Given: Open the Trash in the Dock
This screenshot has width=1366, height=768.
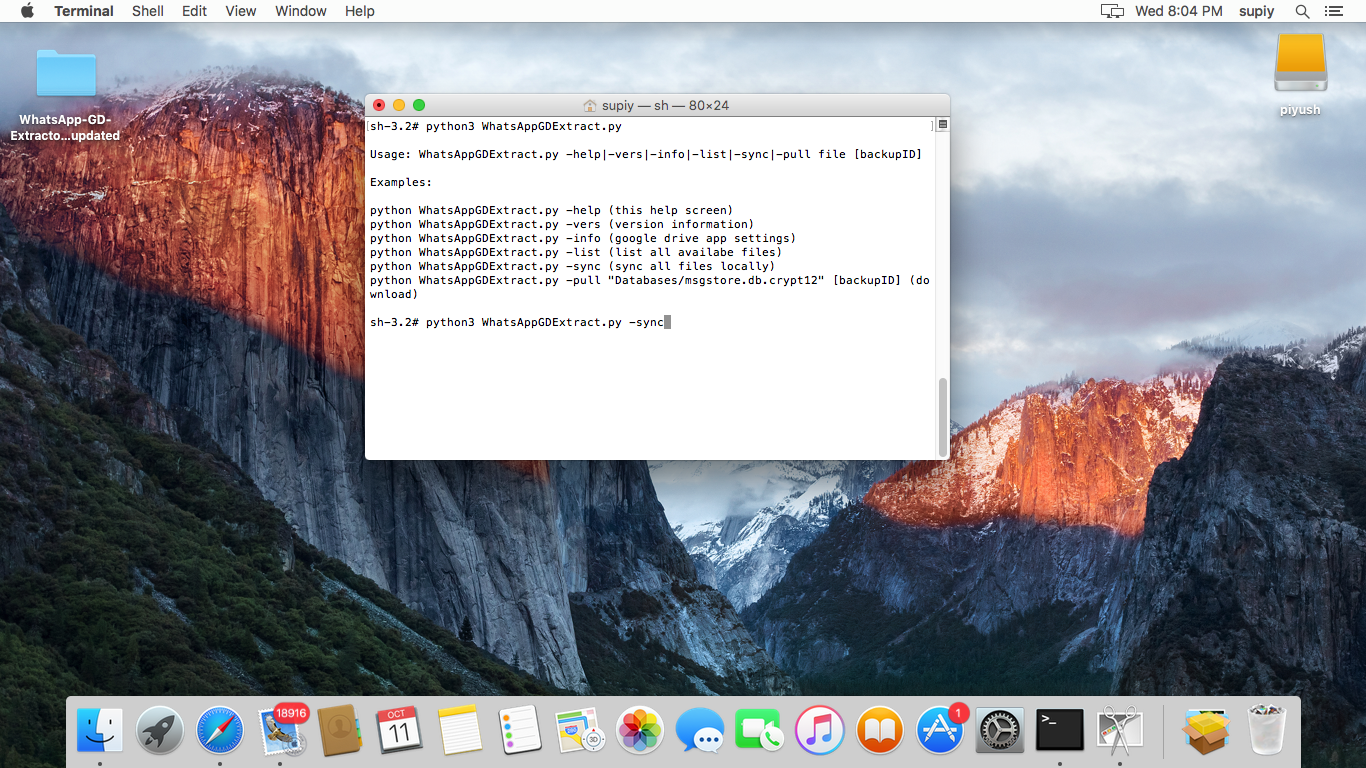Looking at the screenshot, I should click(1267, 731).
